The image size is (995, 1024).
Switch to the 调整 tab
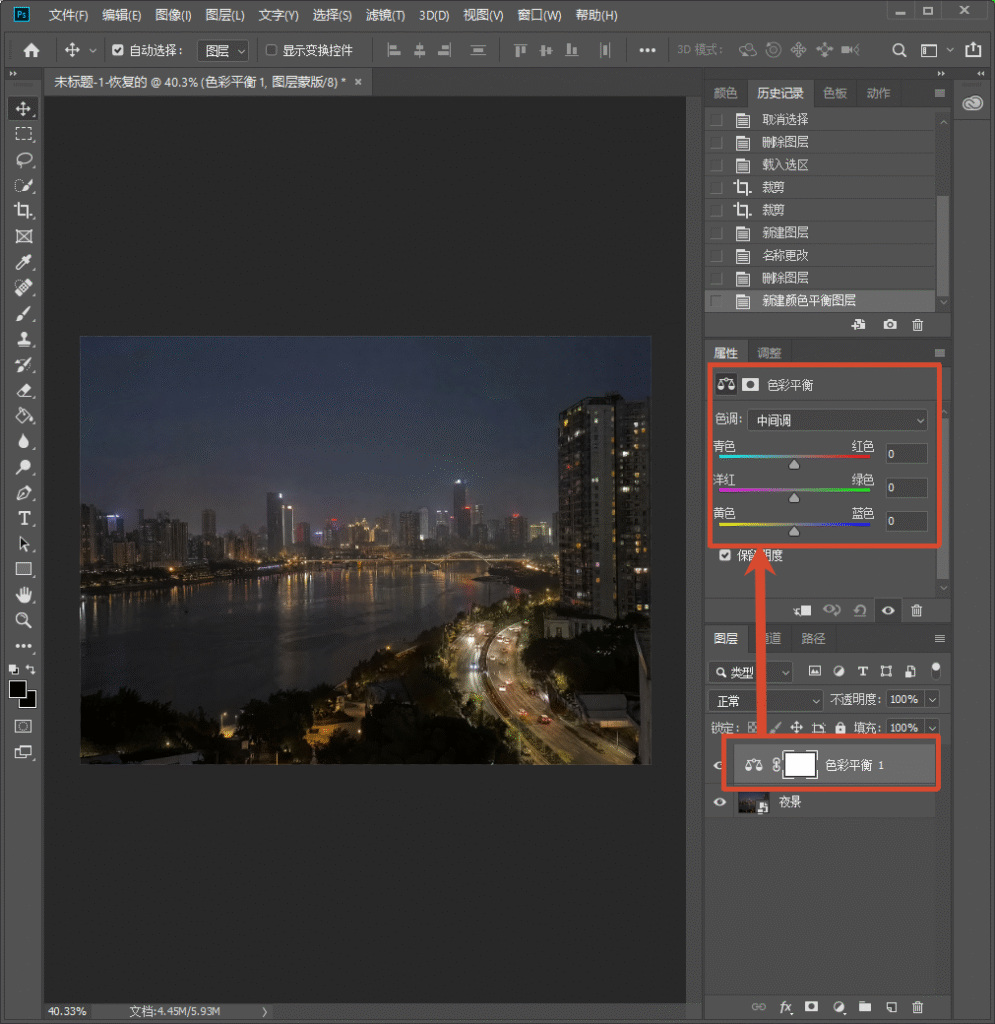click(x=769, y=353)
